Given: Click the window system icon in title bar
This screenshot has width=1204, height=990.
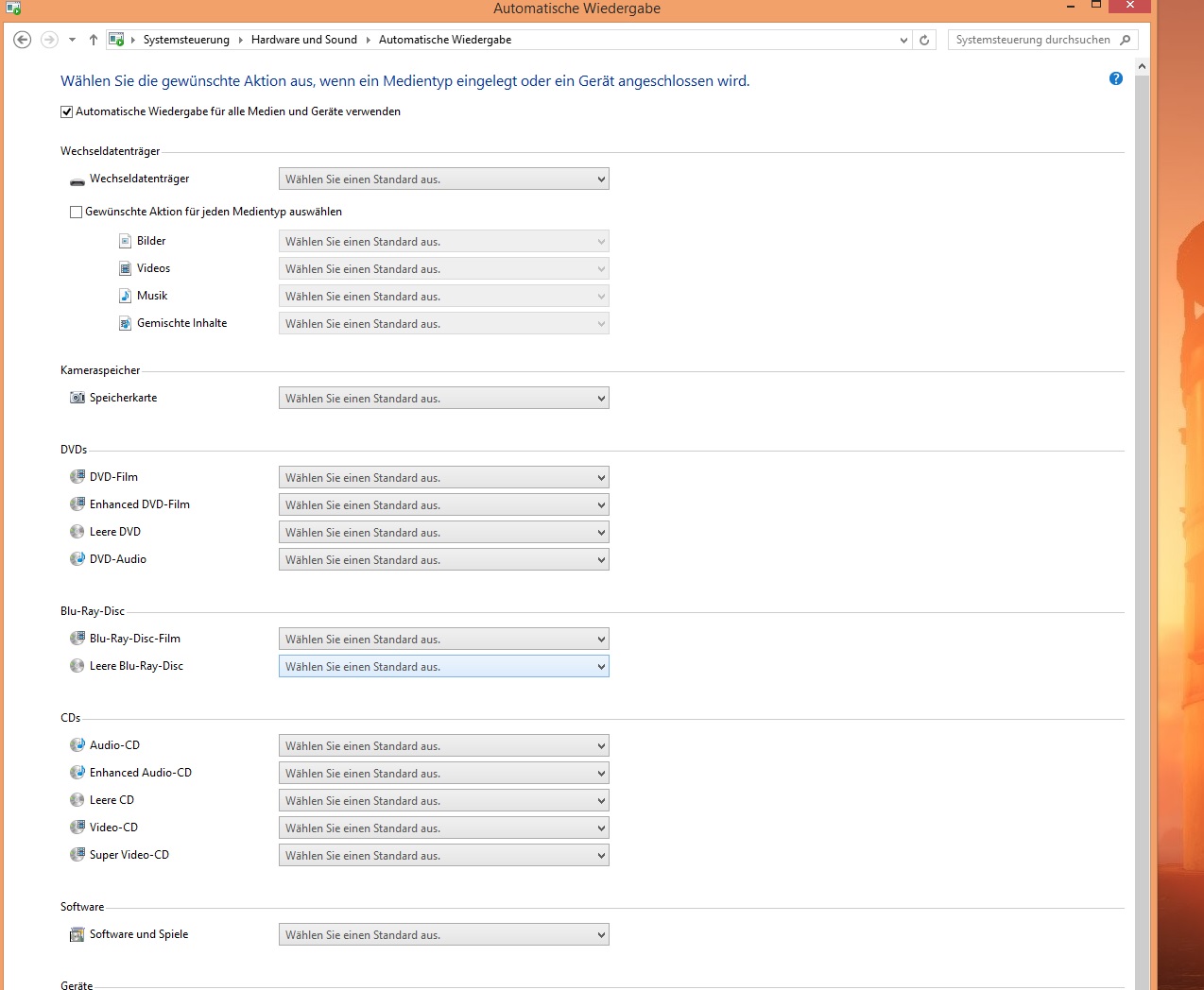Looking at the screenshot, I should [13, 8].
